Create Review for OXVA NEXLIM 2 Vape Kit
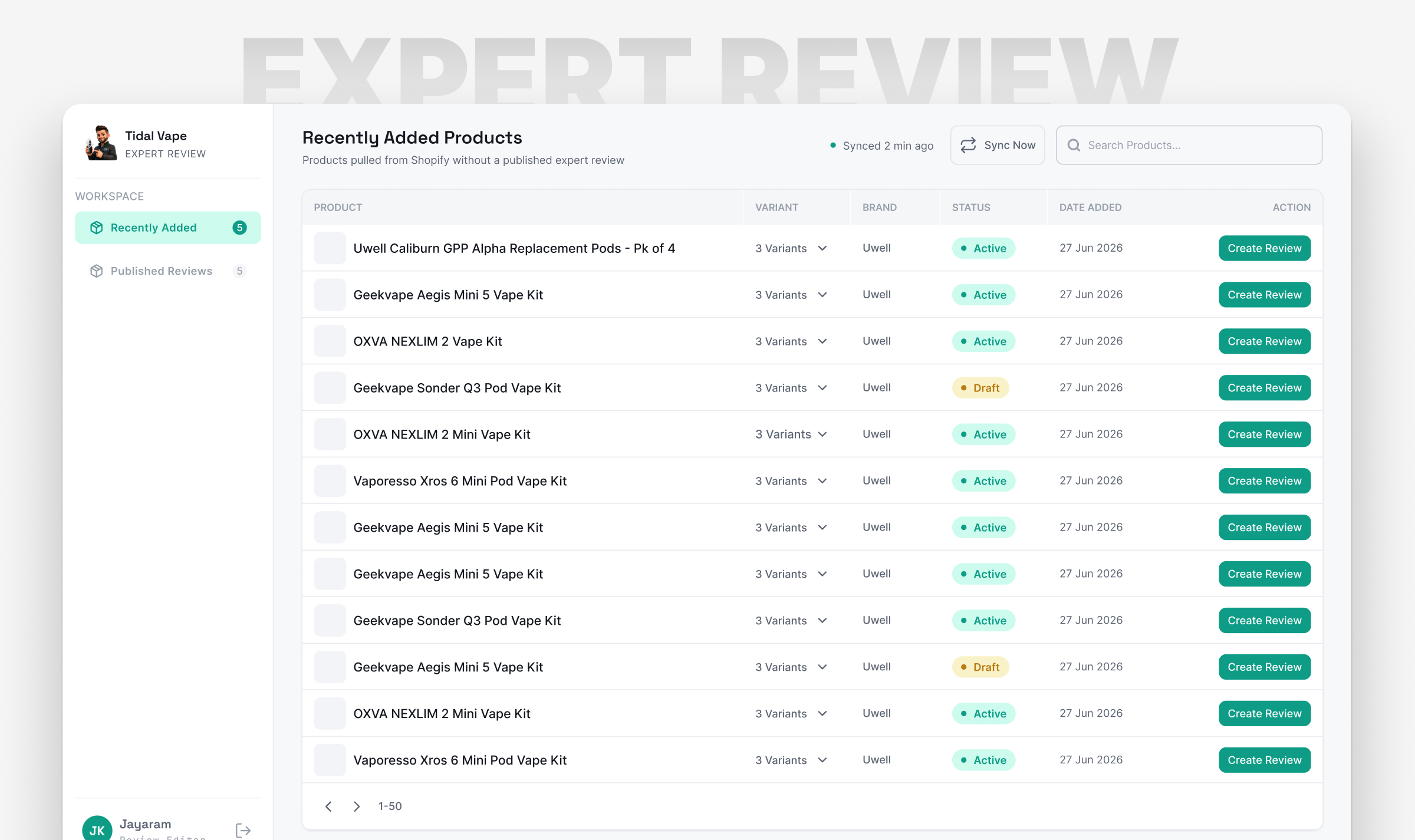The width and height of the screenshot is (1415, 840). point(1265,341)
